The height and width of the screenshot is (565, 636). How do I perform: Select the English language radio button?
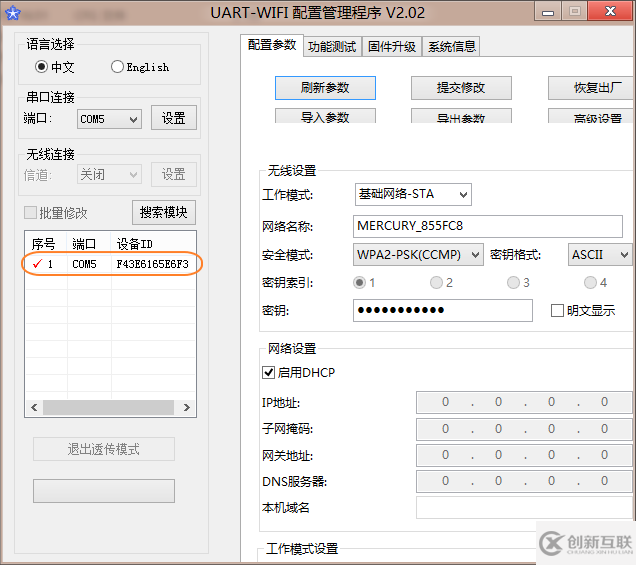pyautogui.click(x=117, y=66)
